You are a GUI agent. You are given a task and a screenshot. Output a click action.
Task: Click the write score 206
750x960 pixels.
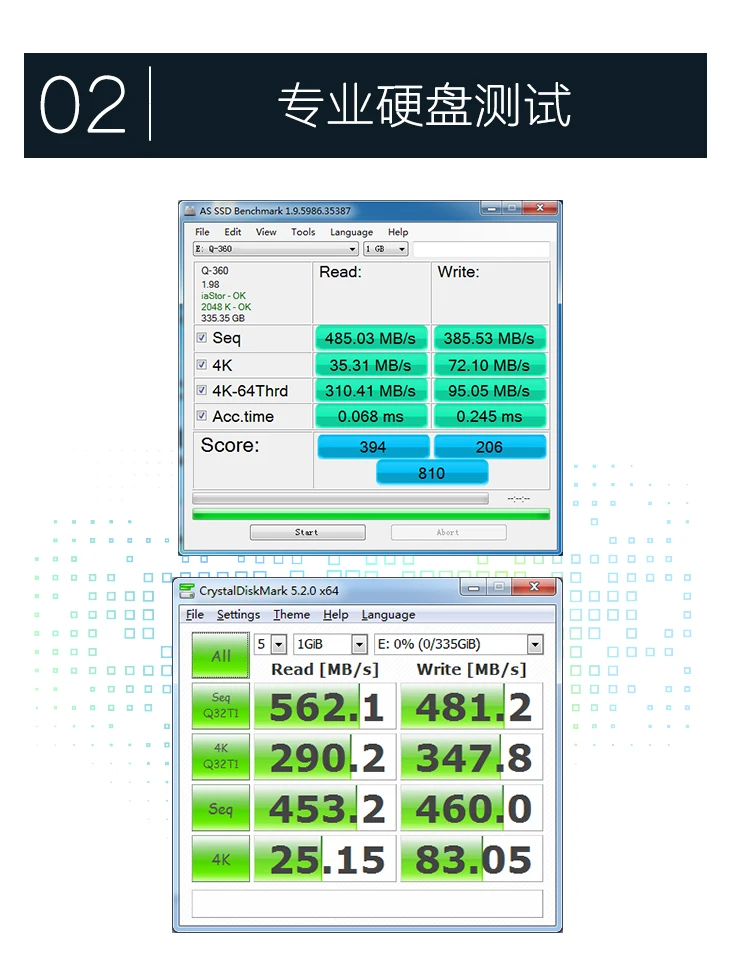coord(489,447)
